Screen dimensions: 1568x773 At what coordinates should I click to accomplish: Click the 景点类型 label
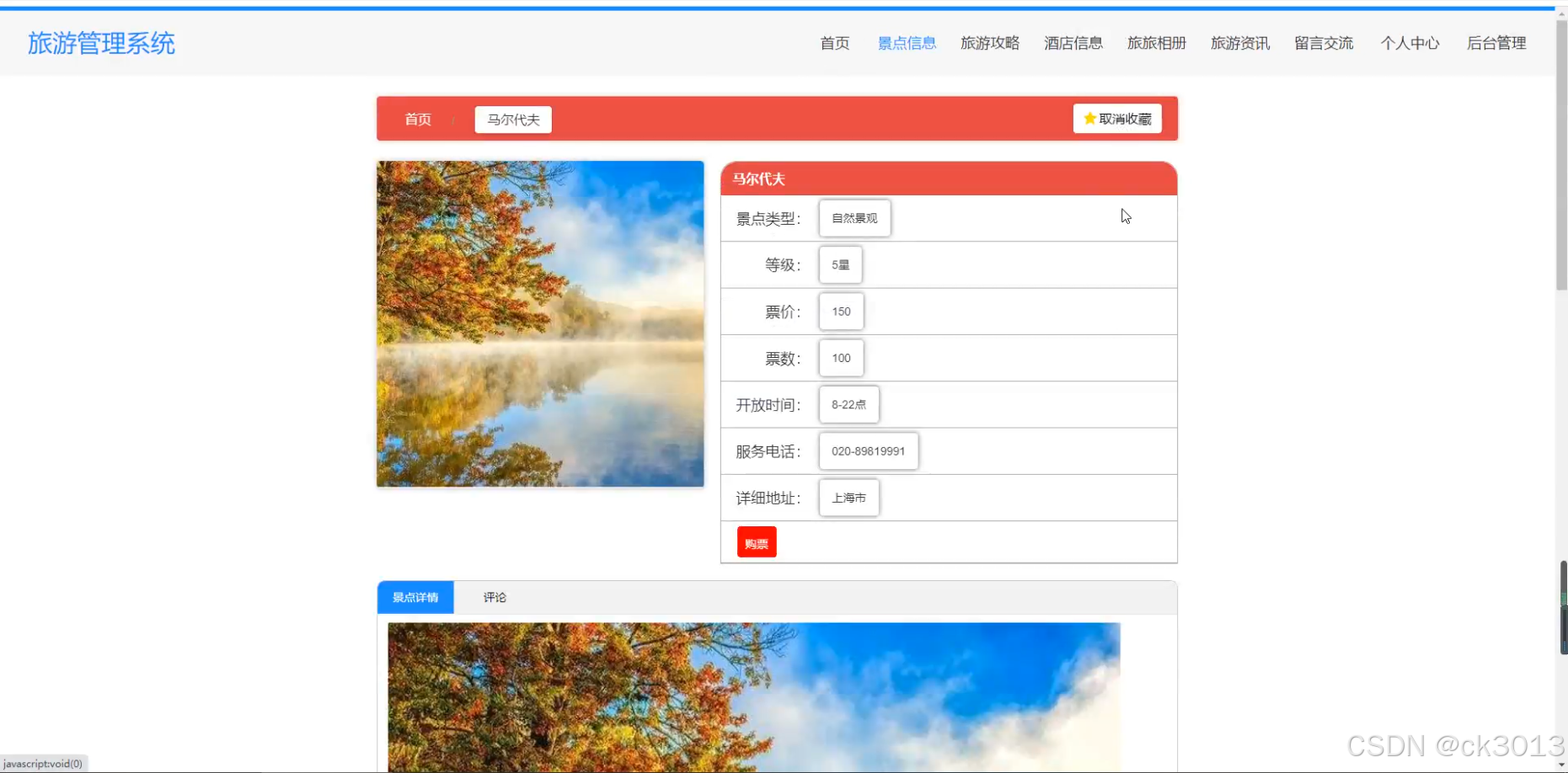point(768,219)
